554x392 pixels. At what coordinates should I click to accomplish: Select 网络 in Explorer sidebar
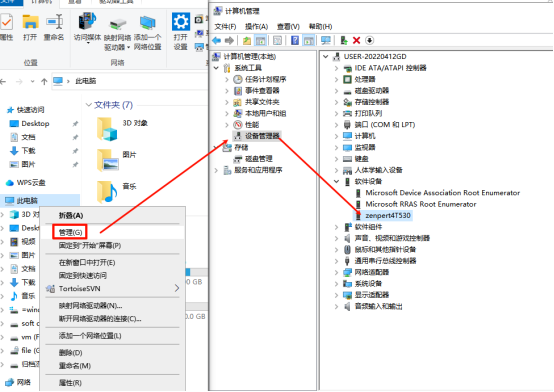(x=23, y=382)
